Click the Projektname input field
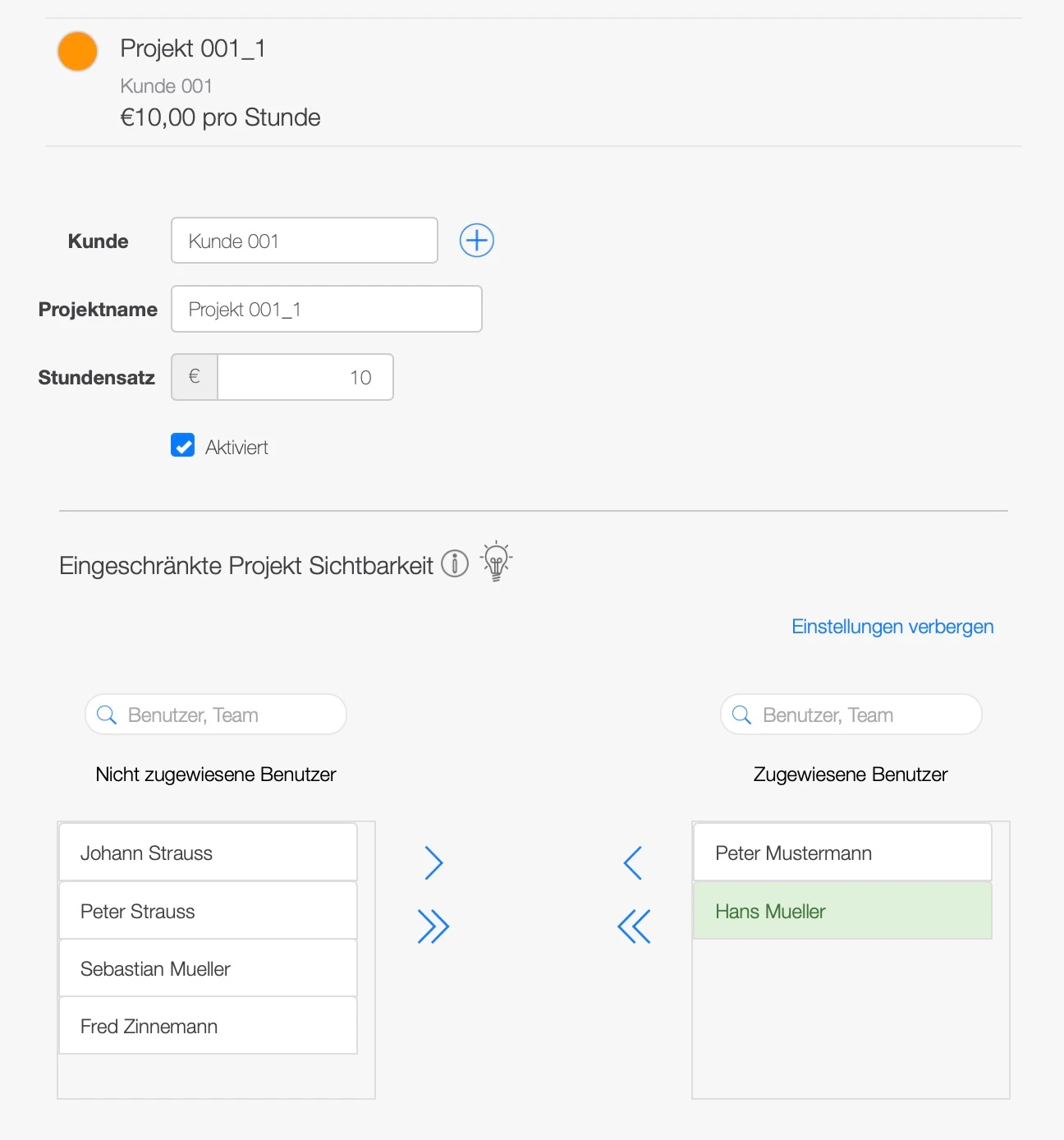This screenshot has width=1064, height=1140. pyautogui.click(x=326, y=309)
